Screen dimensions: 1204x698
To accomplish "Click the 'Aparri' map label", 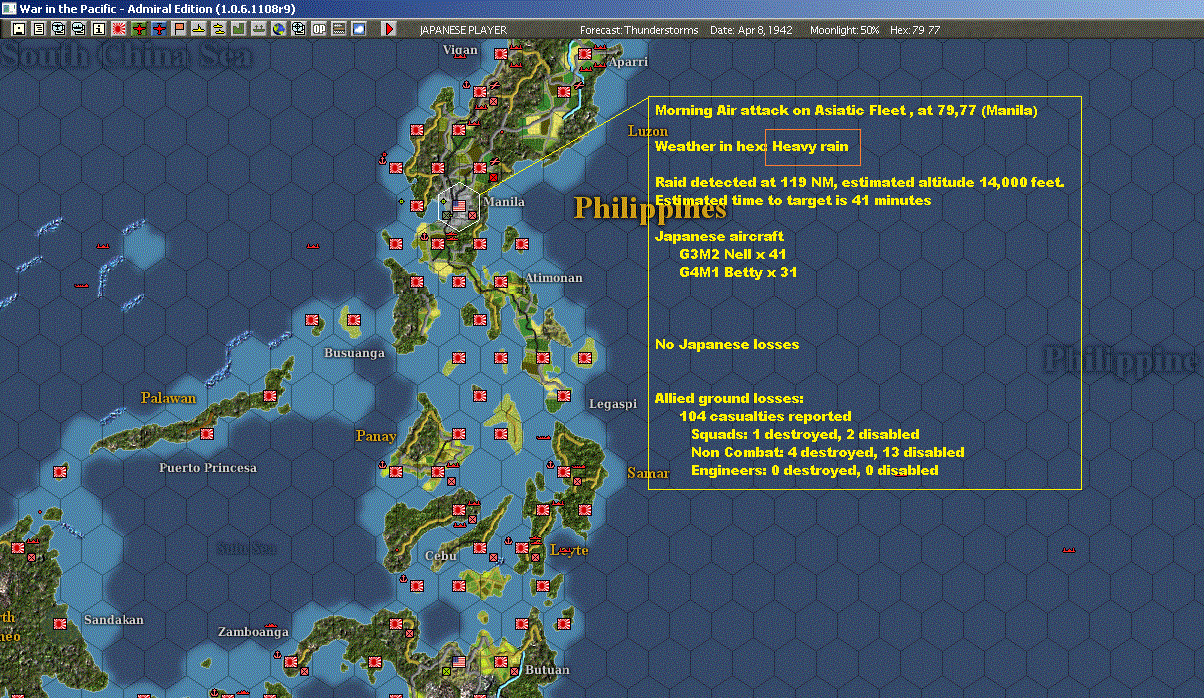I will (628, 61).
